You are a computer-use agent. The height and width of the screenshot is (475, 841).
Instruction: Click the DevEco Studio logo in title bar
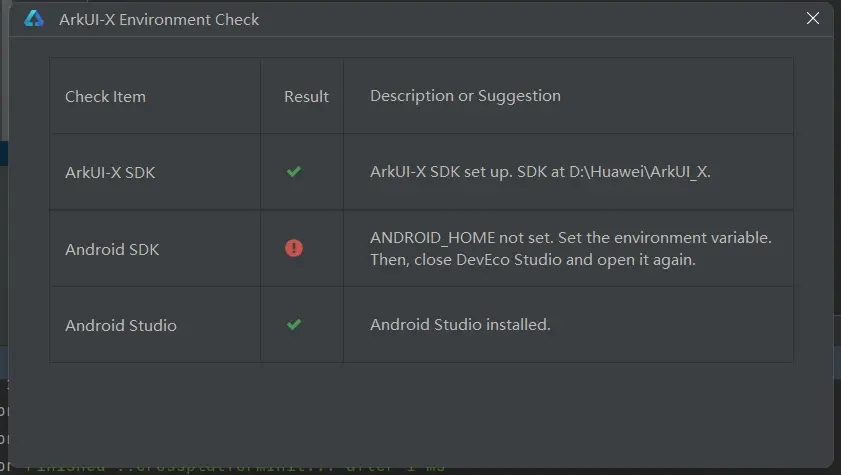pos(34,19)
